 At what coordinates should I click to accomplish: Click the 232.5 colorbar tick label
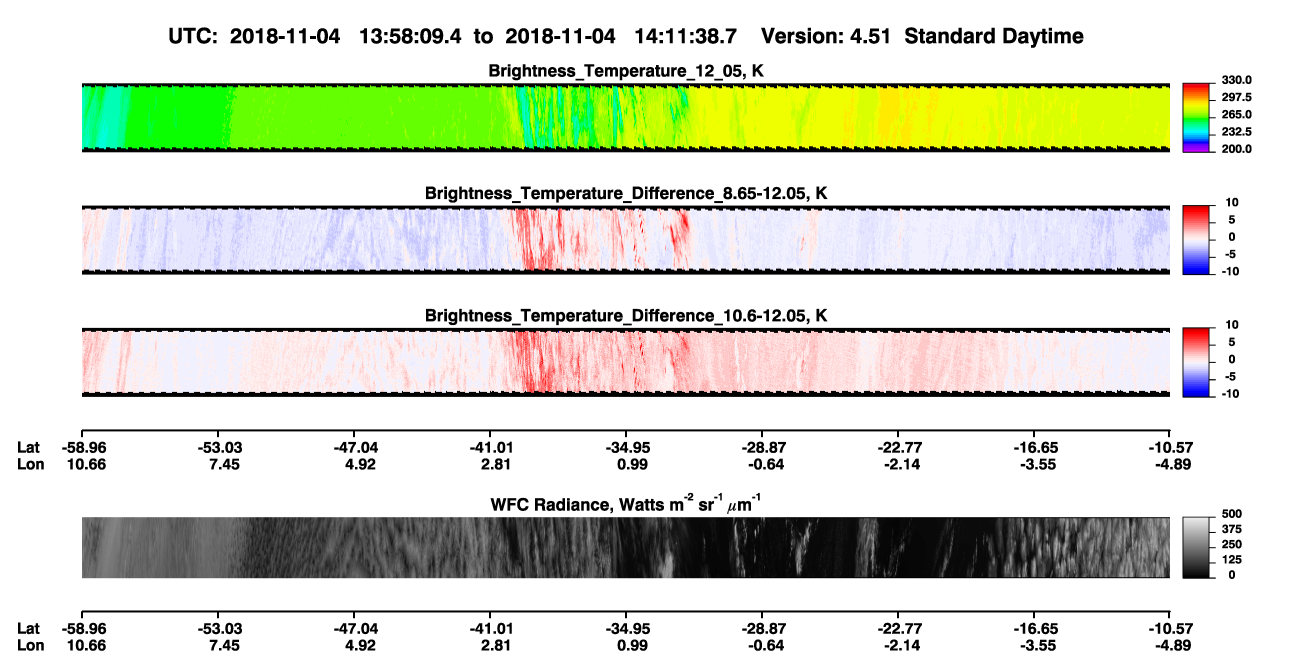coord(1235,131)
